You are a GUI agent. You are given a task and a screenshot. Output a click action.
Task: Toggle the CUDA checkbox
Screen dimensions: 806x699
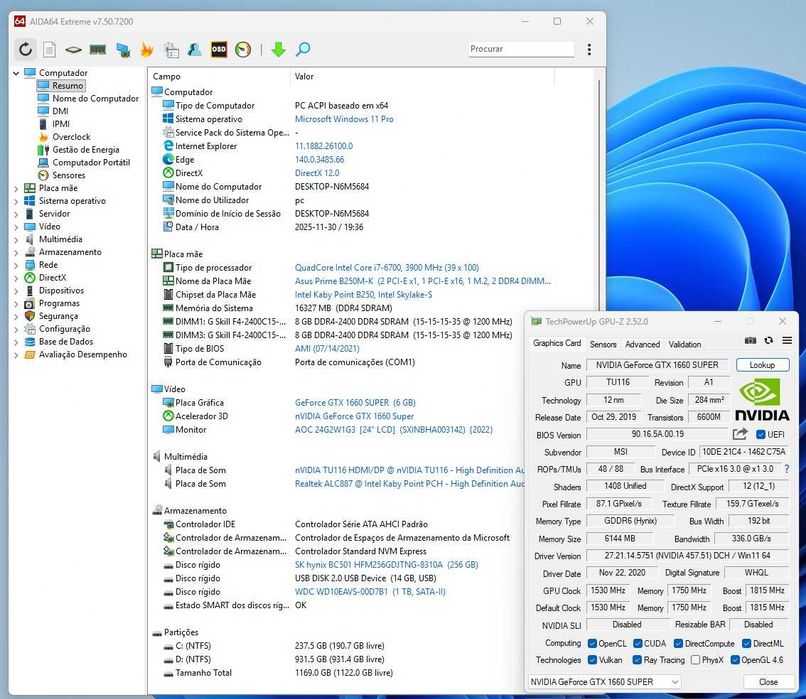pos(637,643)
